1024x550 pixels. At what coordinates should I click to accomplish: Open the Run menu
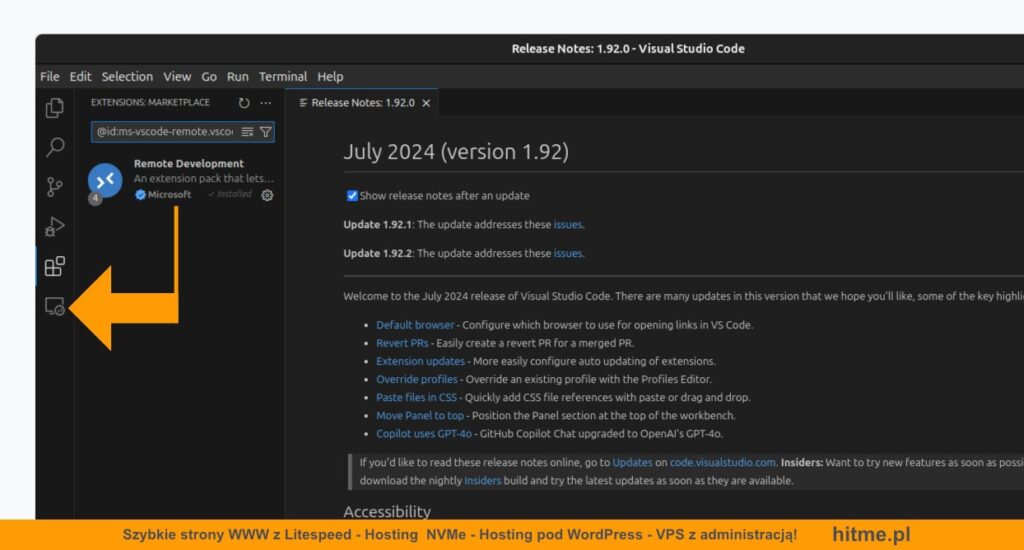[238, 76]
